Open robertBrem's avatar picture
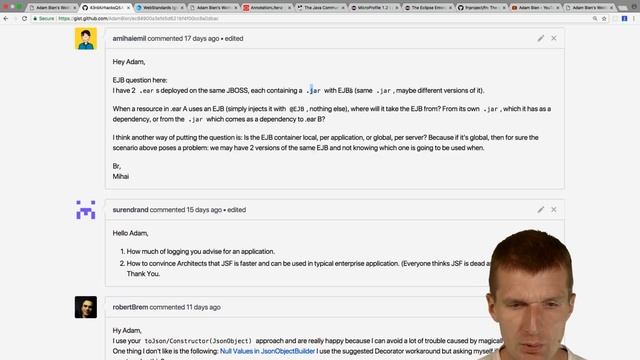Image resolution: width=640 pixels, height=360 pixels. [x=86, y=307]
